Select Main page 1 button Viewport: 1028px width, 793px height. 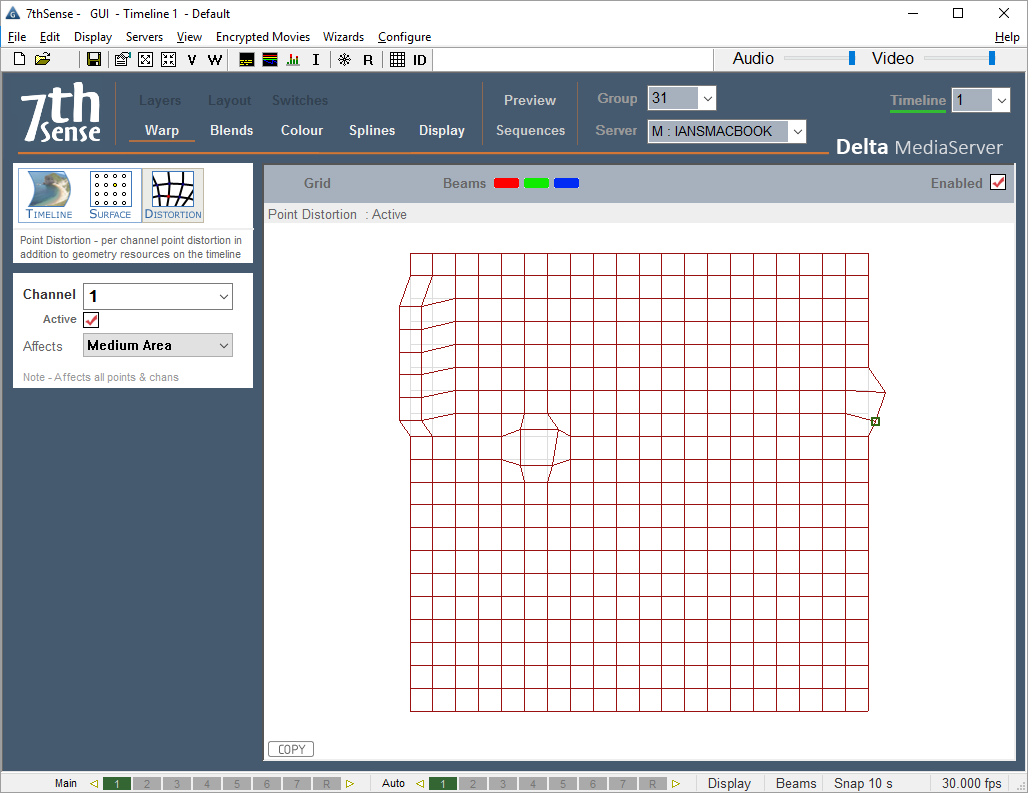(x=117, y=783)
